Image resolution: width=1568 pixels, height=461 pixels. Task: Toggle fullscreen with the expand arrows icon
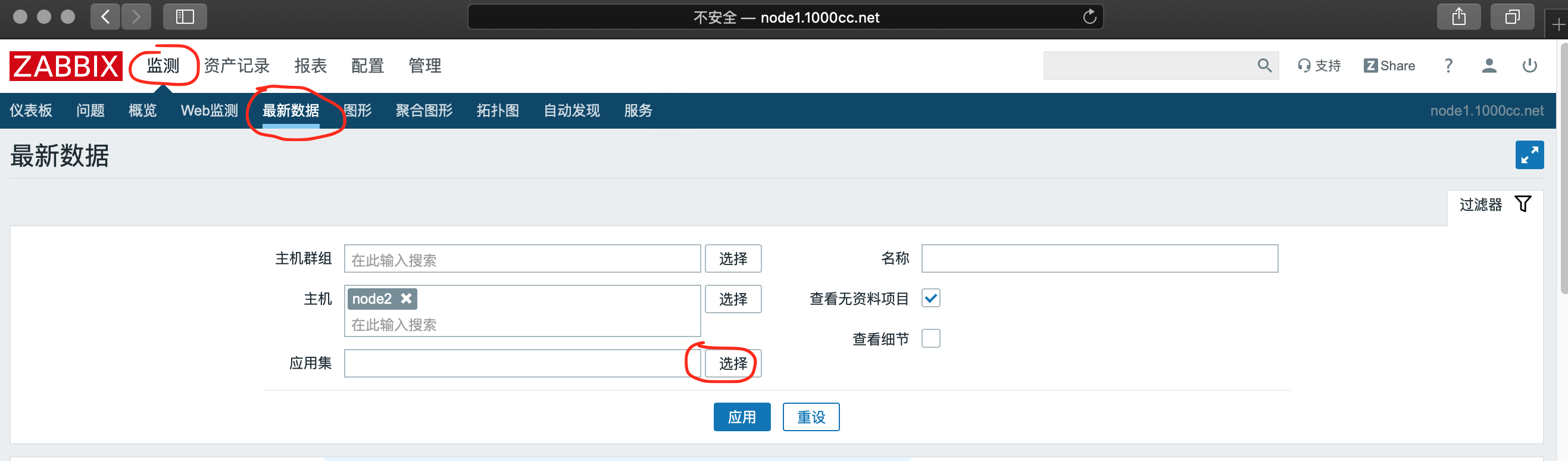coord(1529,155)
